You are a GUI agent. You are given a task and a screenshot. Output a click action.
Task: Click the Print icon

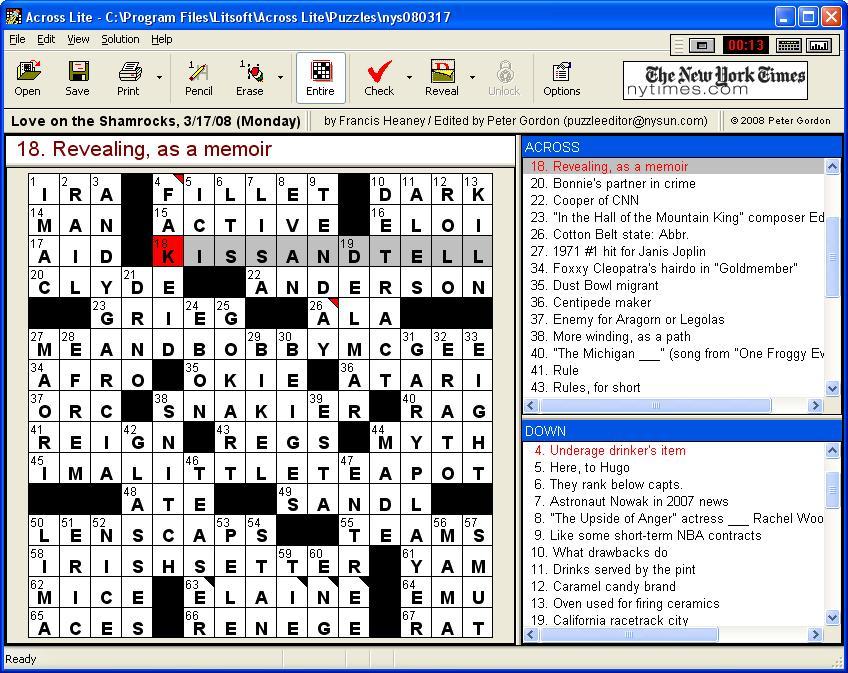click(128, 78)
